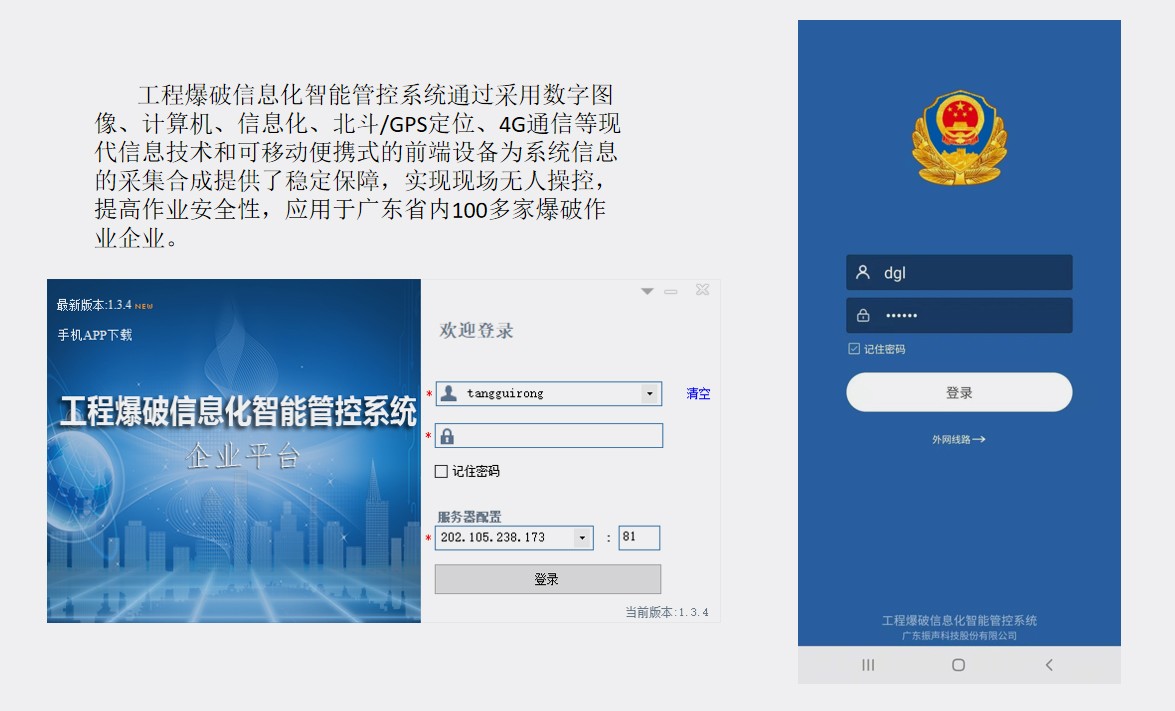The width and height of the screenshot is (1175, 711).
Task: Minimize the desktop login window
Action: [x=671, y=291]
